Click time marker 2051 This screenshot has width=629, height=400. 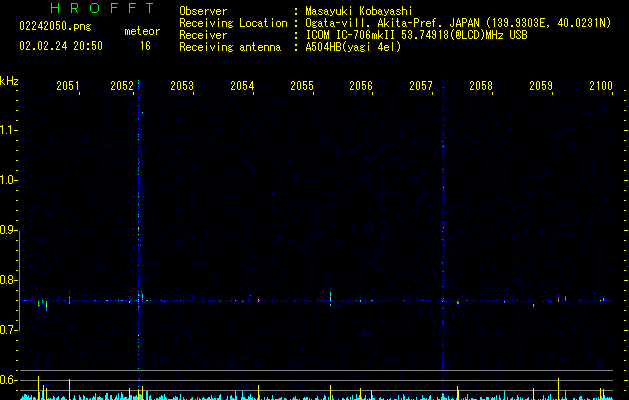[x=68, y=85]
